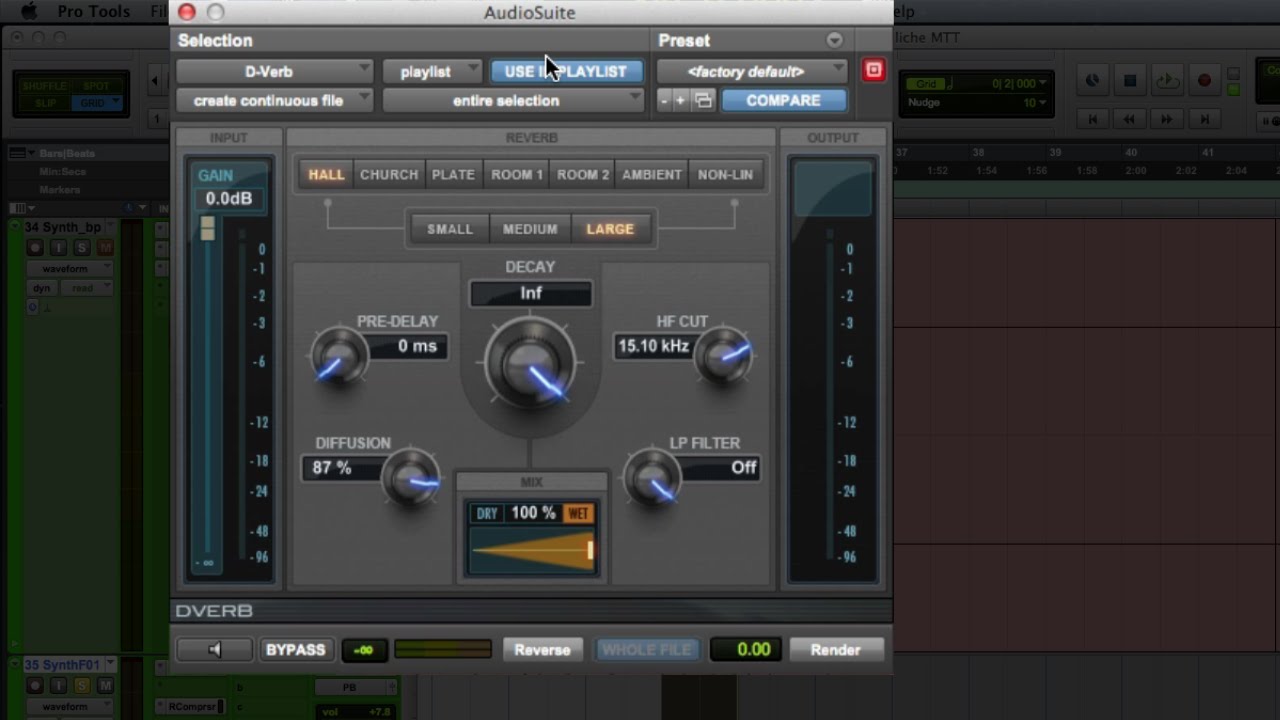Viewport: 1280px width, 720px height.
Task: Click the Rewind transport button
Action: tap(1129, 119)
